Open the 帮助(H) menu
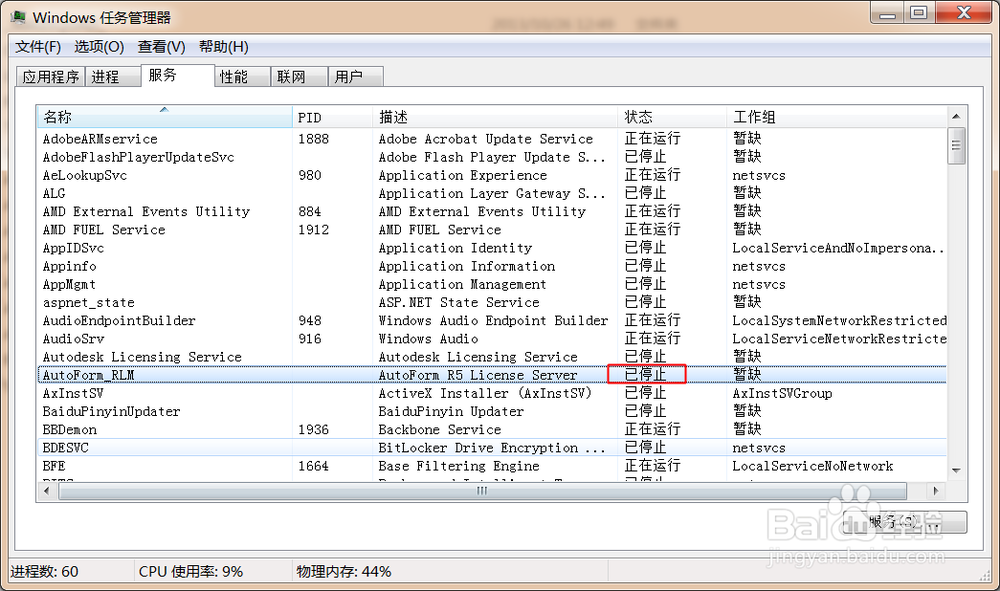The width and height of the screenshot is (1000, 591). (223, 47)
